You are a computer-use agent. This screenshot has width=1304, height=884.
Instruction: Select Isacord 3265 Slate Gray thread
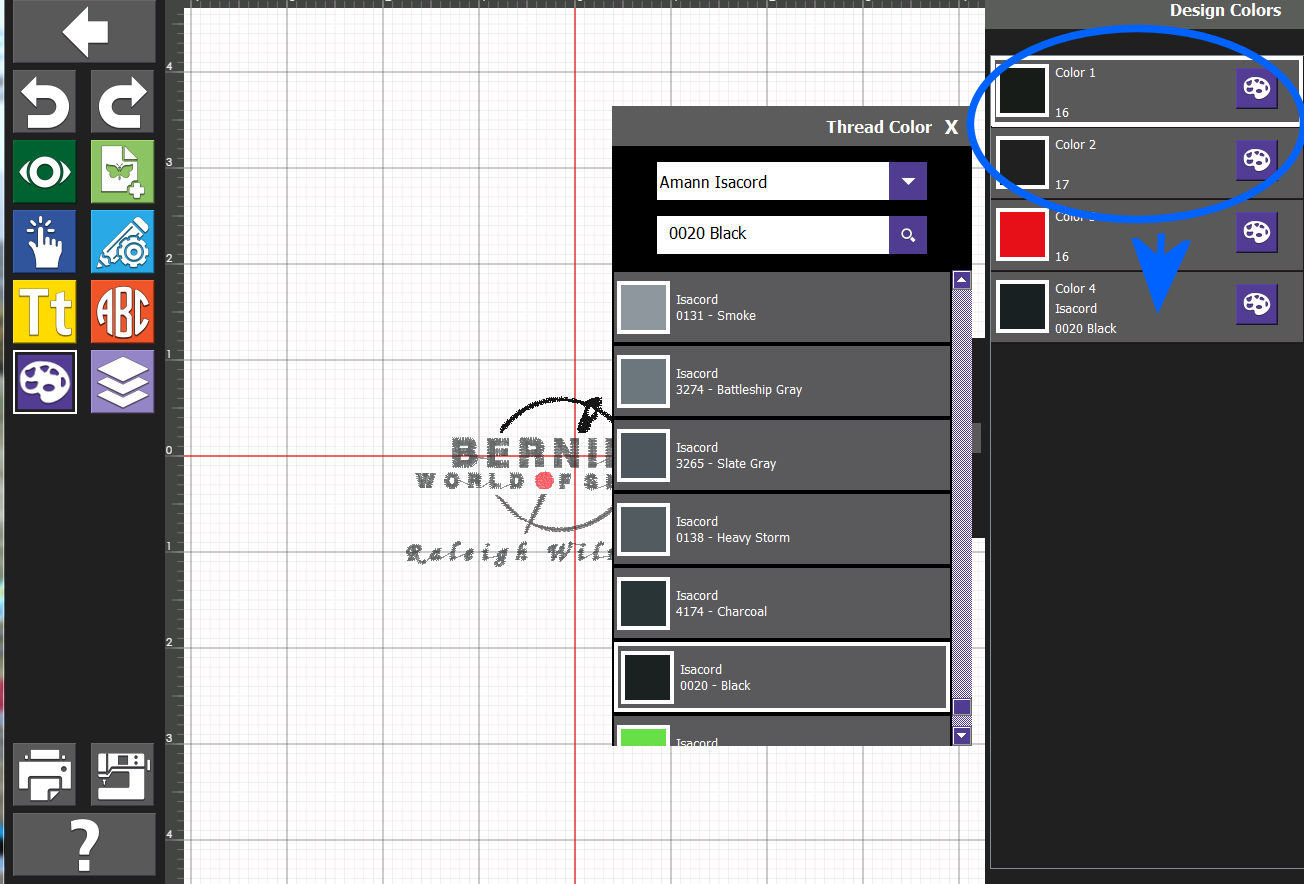(781, 455)
